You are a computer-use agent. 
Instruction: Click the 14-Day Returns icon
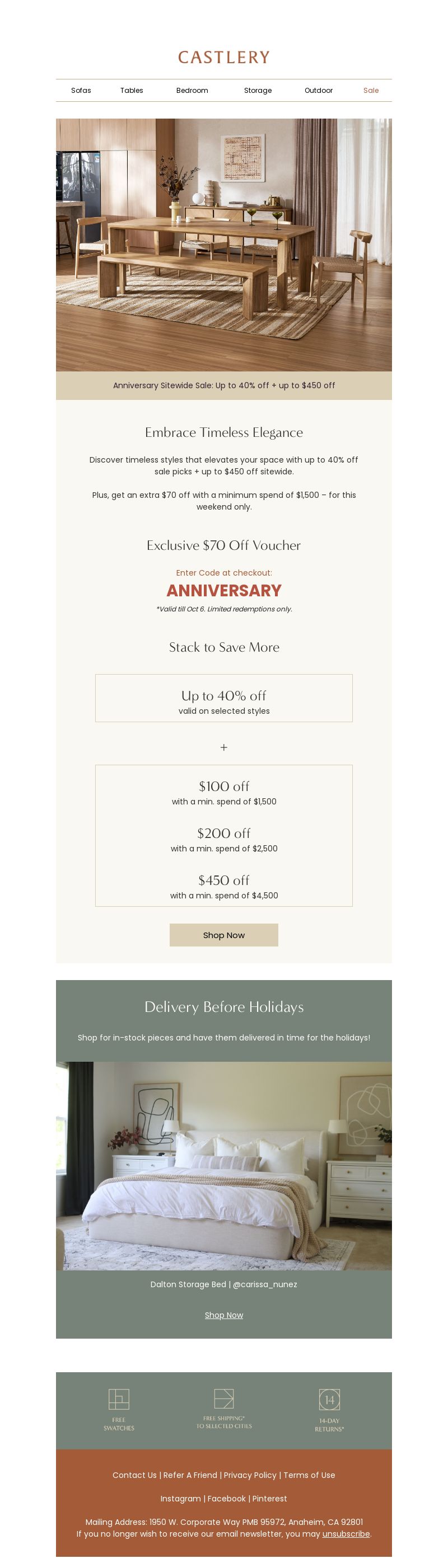coord(329,1400)
